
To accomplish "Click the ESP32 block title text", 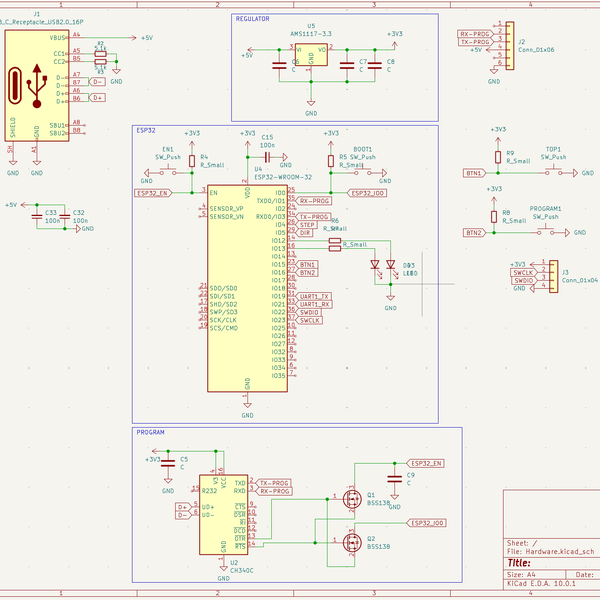I will point(146,130).
